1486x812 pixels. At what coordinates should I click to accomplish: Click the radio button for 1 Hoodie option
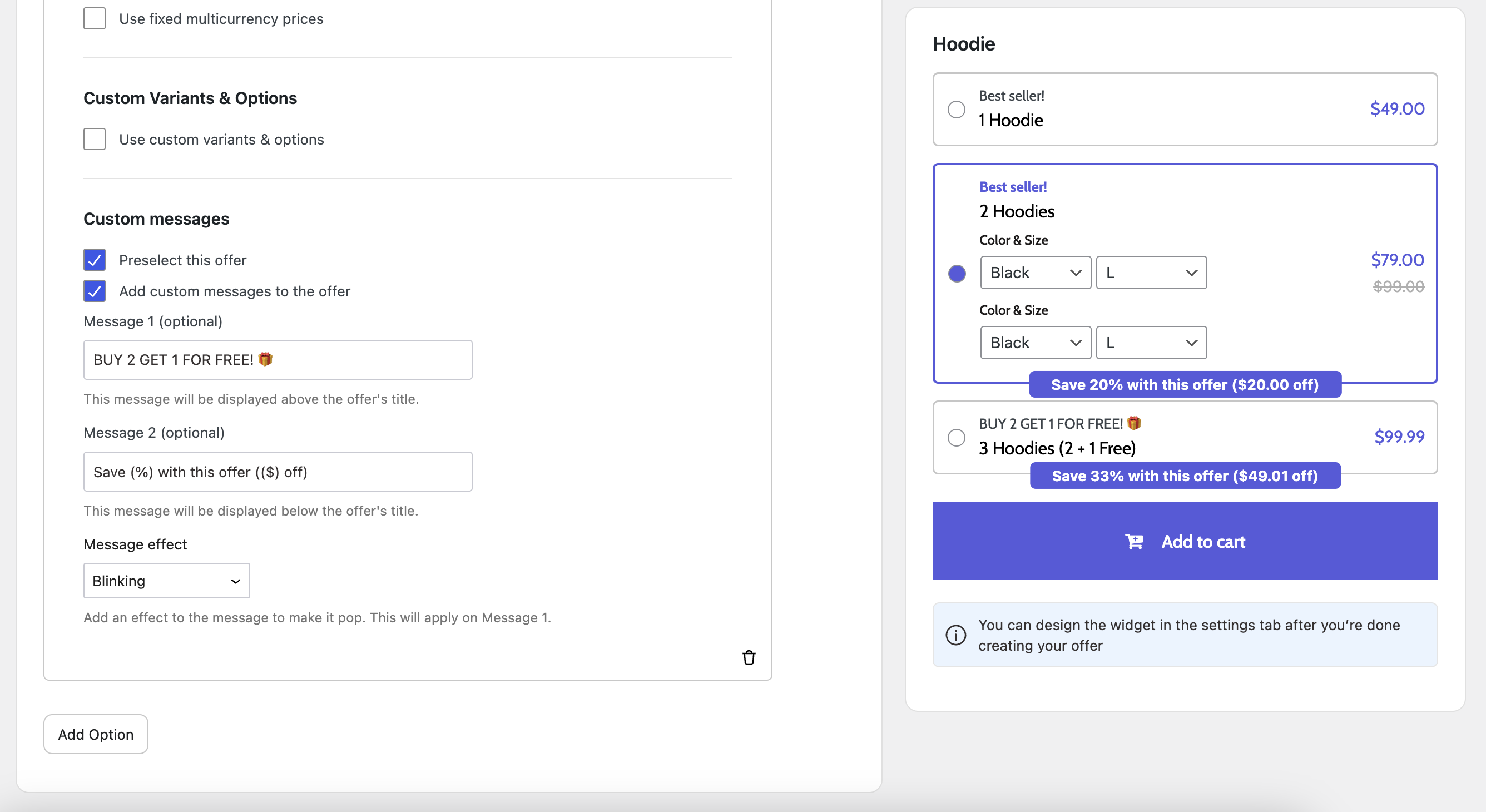956,108
